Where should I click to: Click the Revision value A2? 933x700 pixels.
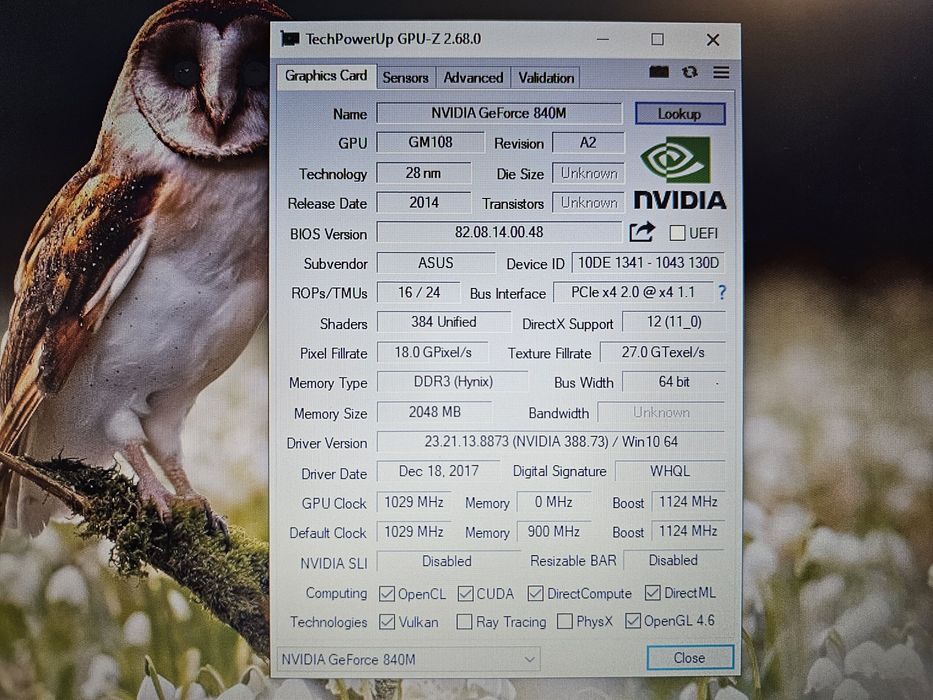click(x=588, y=143)
